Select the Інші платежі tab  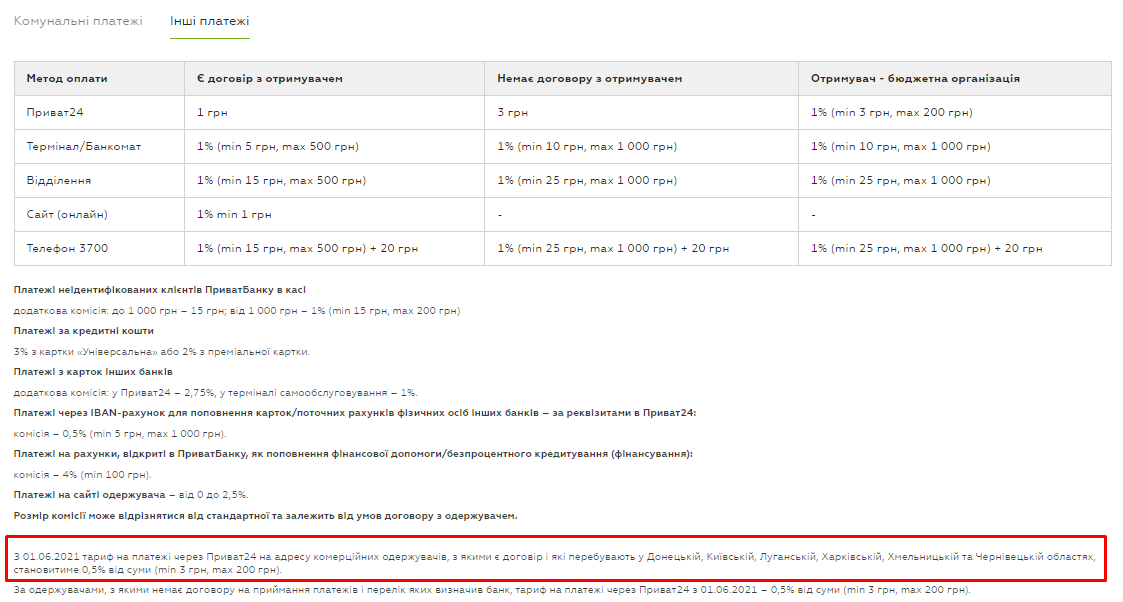209,21
